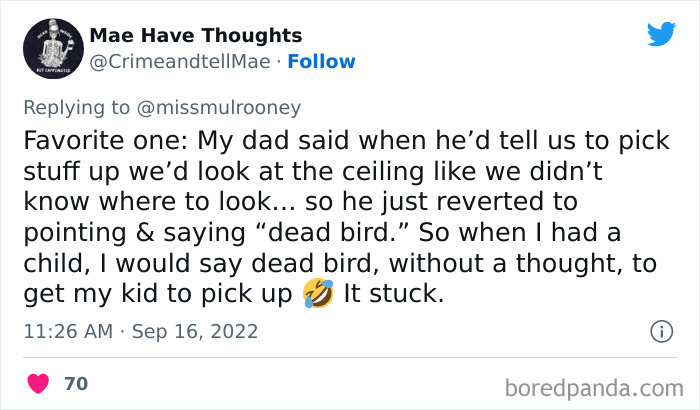Click the Twitter bird logo
700x410 pixels.
[661, 33]
